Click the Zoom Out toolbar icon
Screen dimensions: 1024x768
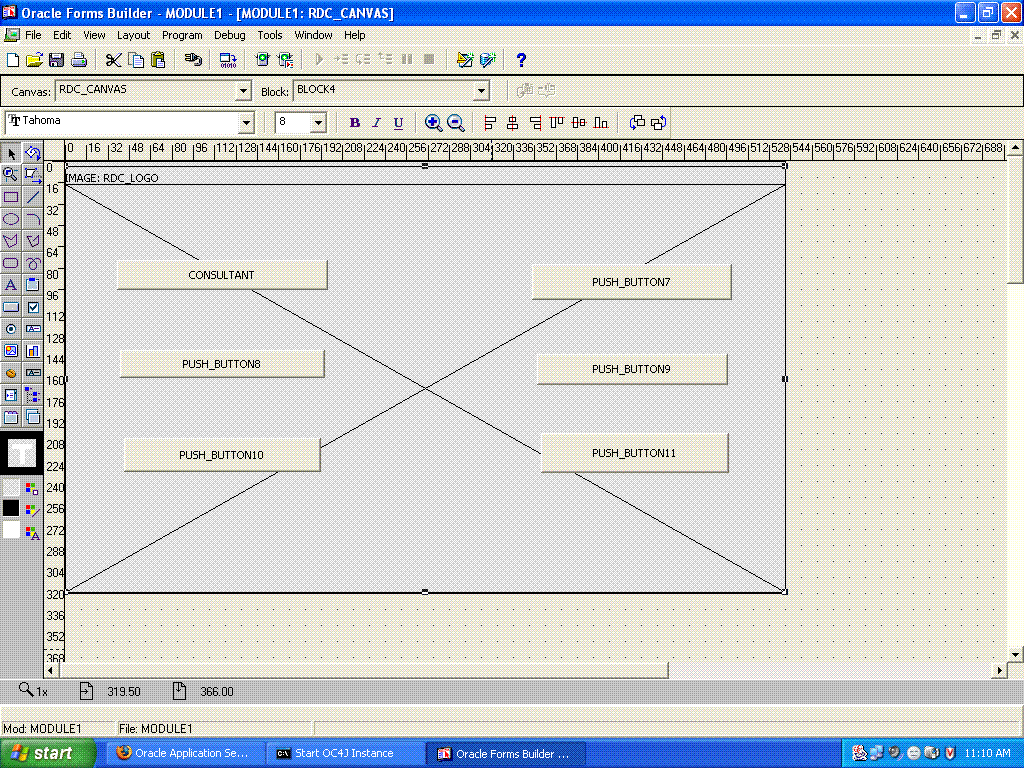455,123
